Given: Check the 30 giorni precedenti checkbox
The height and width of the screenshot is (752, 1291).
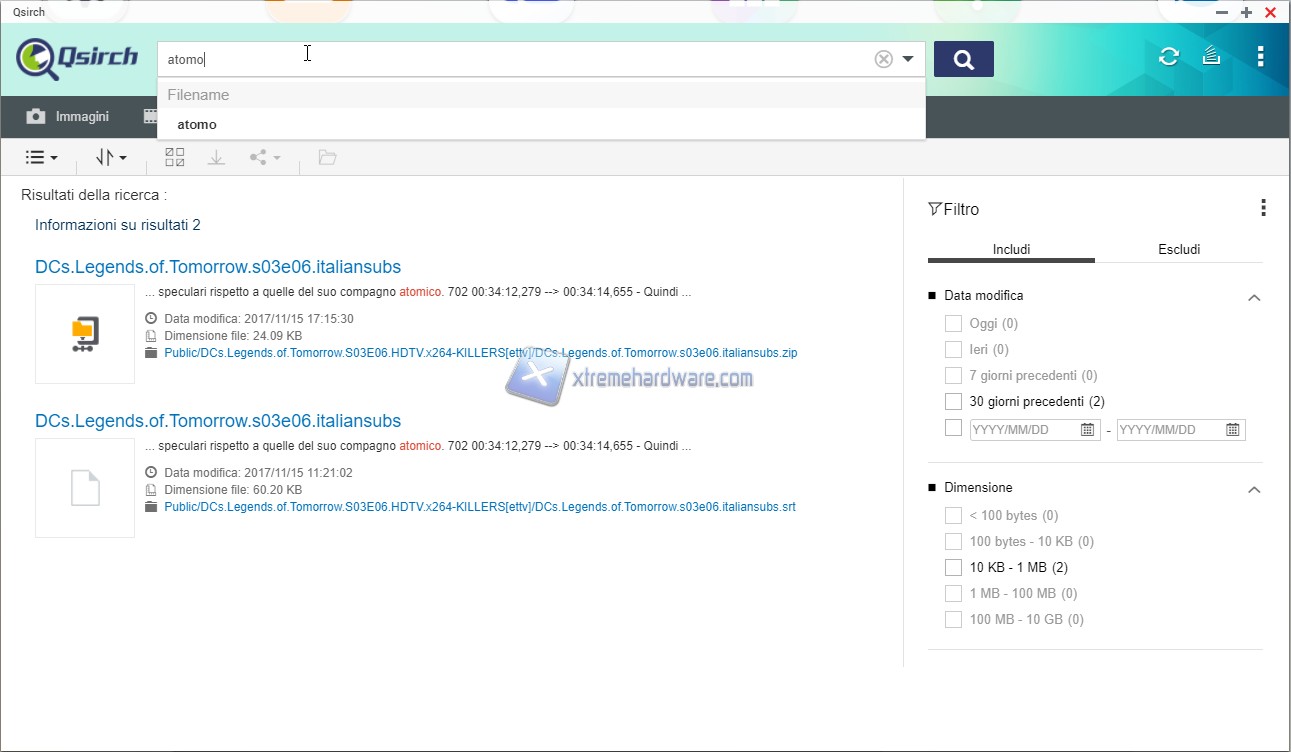Looking at the screenshot, I should tap(953, 401).
